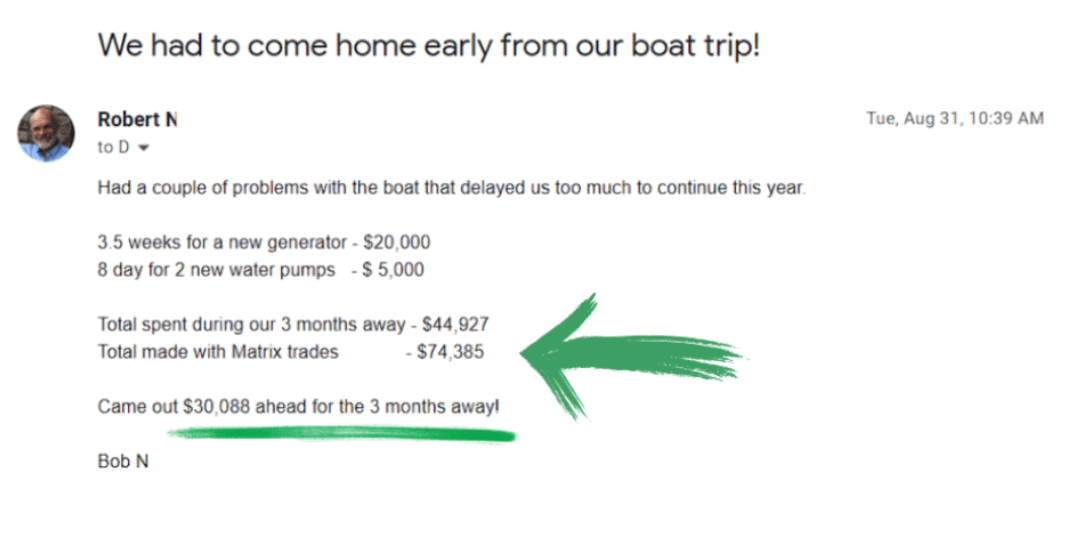
Task: Click the line starting "Had a couple of problems"
Action: [451, 187]
